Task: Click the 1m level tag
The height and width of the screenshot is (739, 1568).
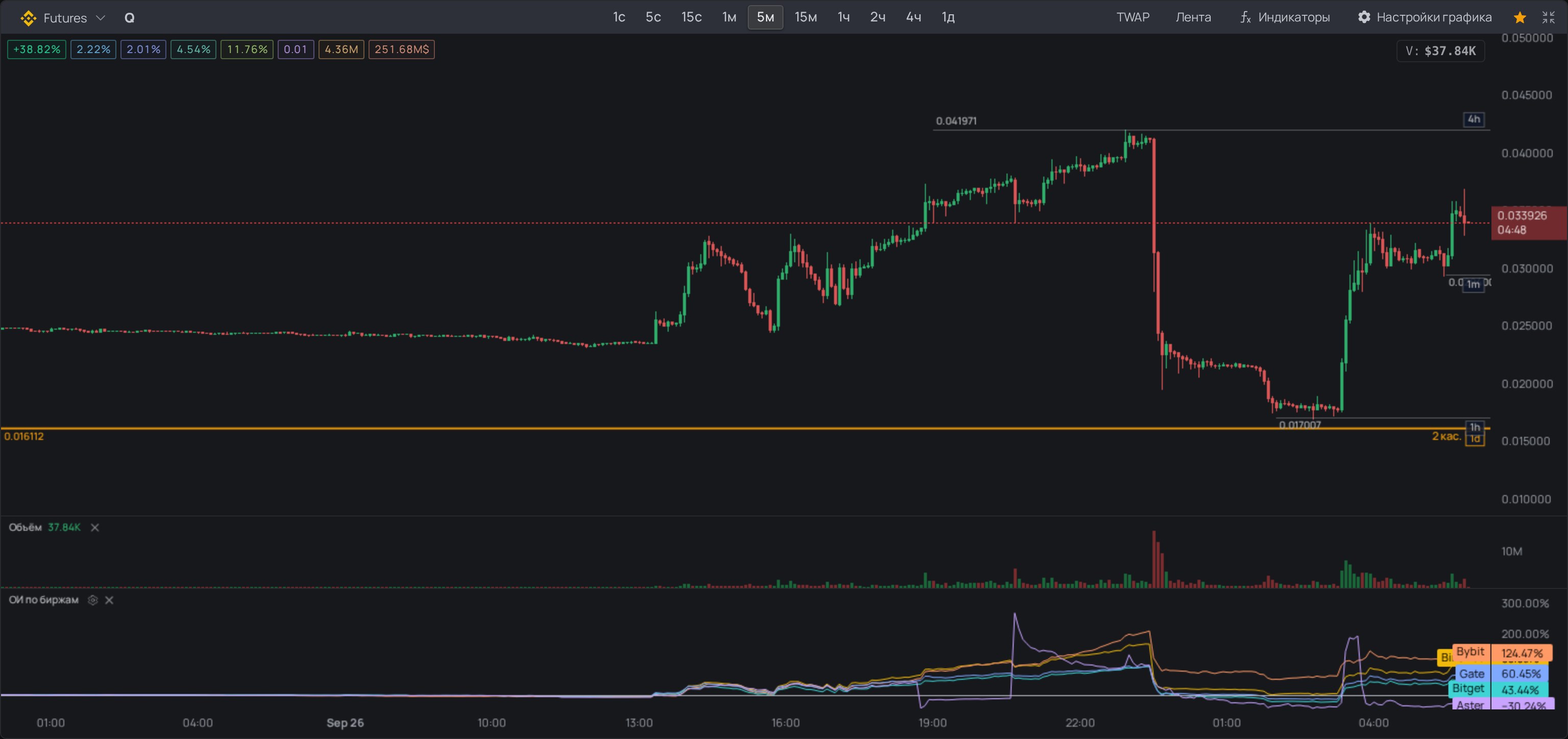Action: pos(1473,284)
